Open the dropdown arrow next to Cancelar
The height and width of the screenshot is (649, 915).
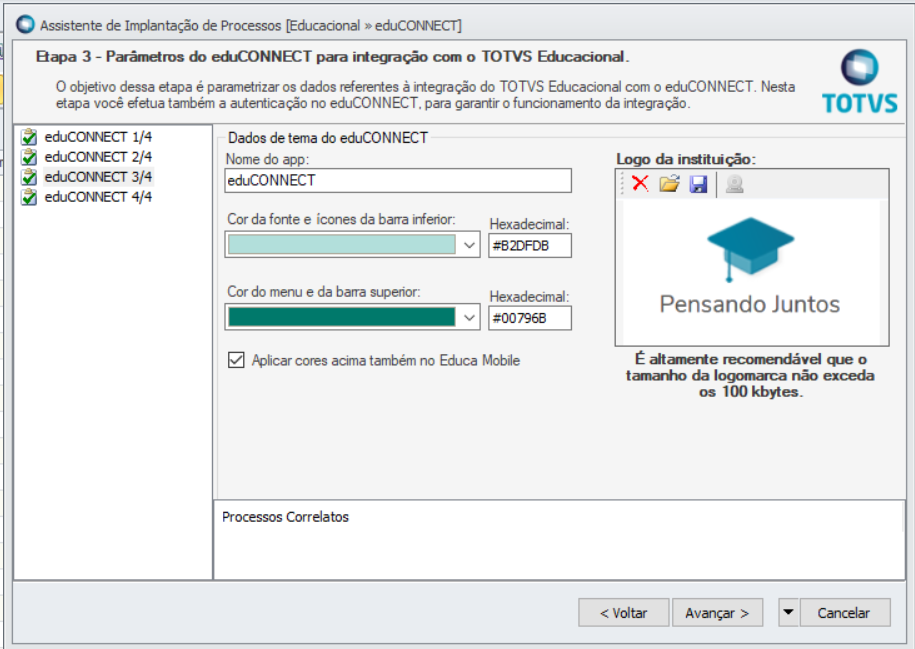(788, 612)
